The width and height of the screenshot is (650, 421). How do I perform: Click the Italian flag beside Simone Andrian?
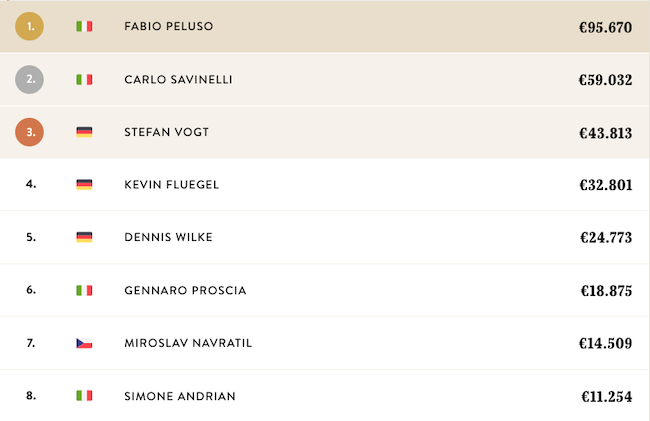click(x=84, y=396)
